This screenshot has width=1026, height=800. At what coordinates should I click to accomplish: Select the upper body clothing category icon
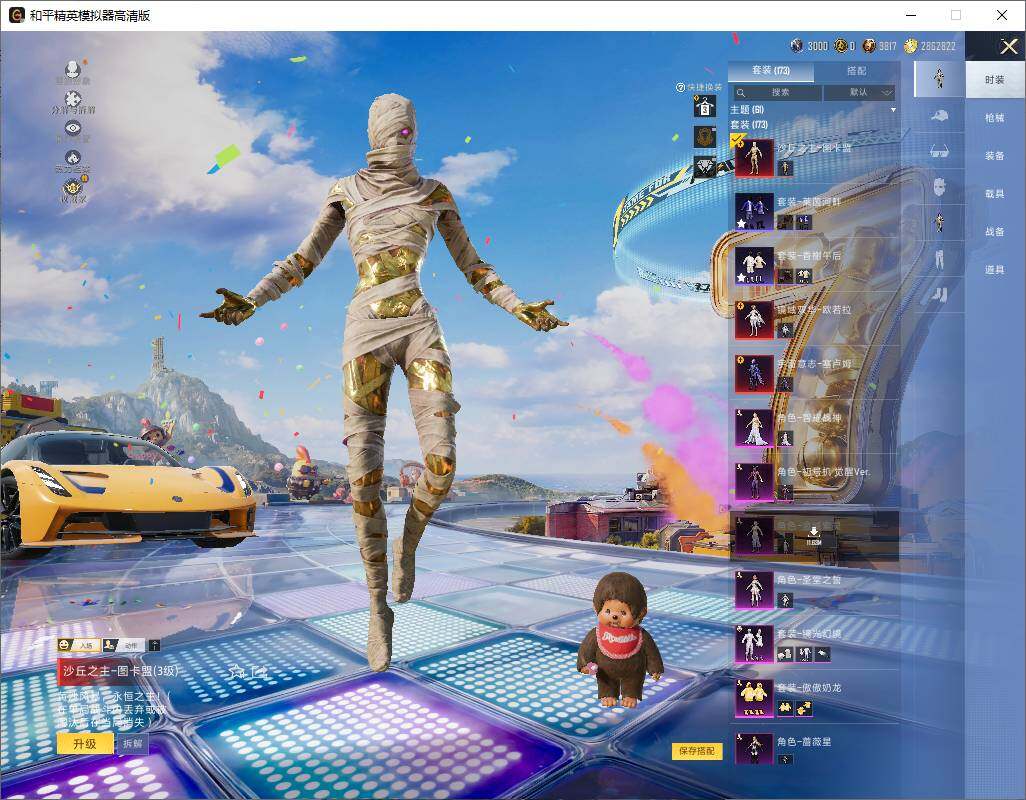939,222
